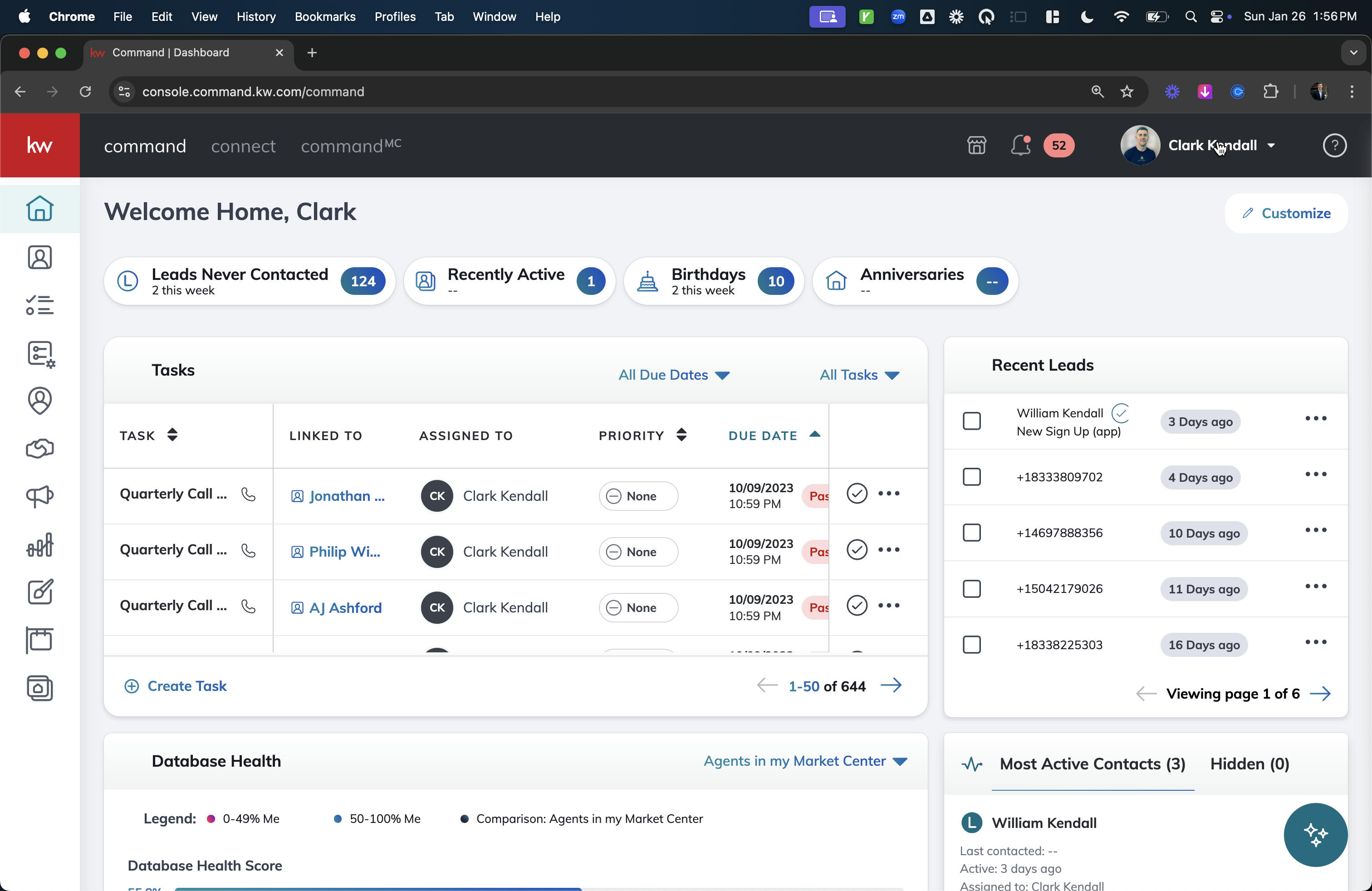Open more options for Jonathan task row
Screen dimensions: 1372x891
(x=888, y=493)
